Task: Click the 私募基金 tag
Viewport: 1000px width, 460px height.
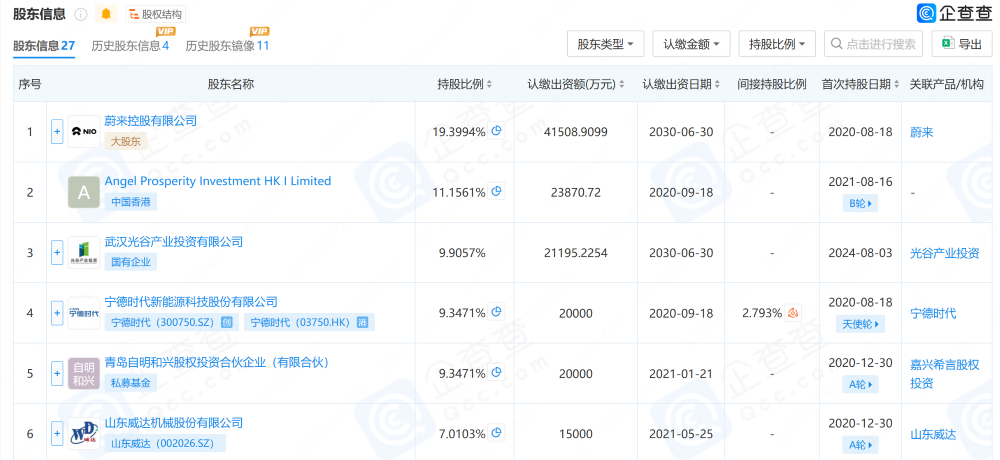Action: (x=131, y=383)
